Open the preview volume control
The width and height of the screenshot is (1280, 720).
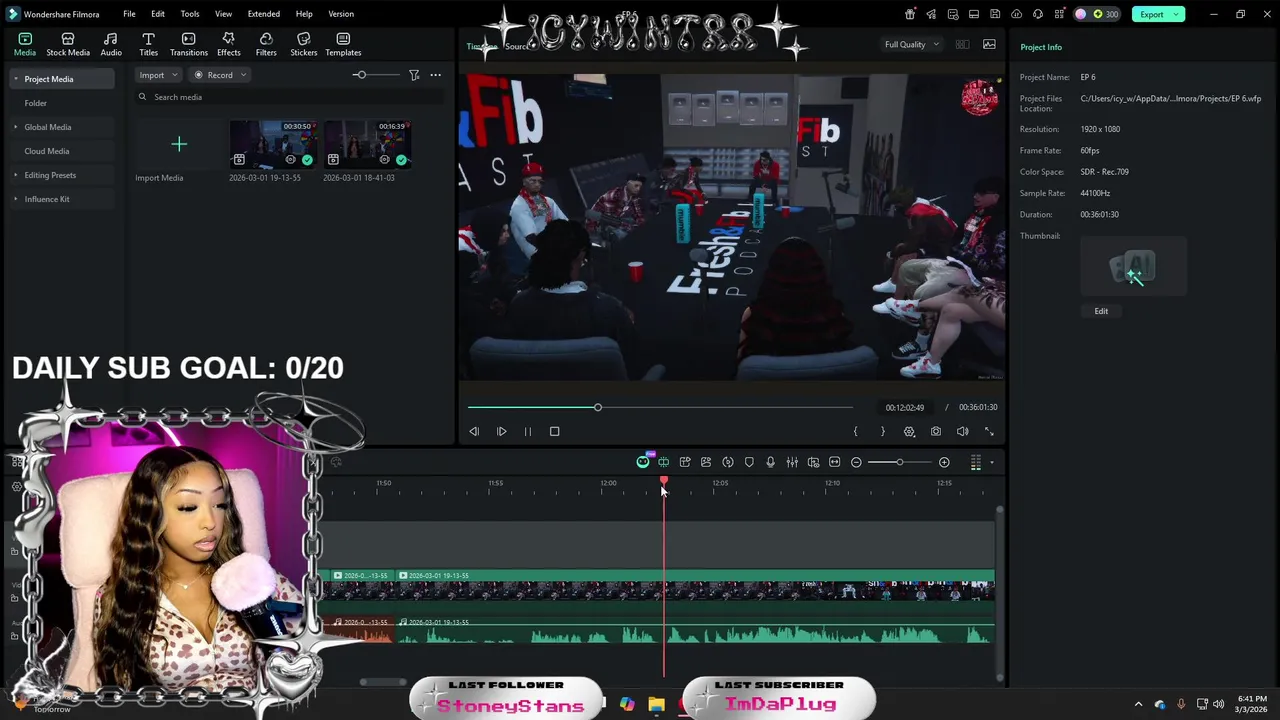pyautogui.click(x=962, y=431)
